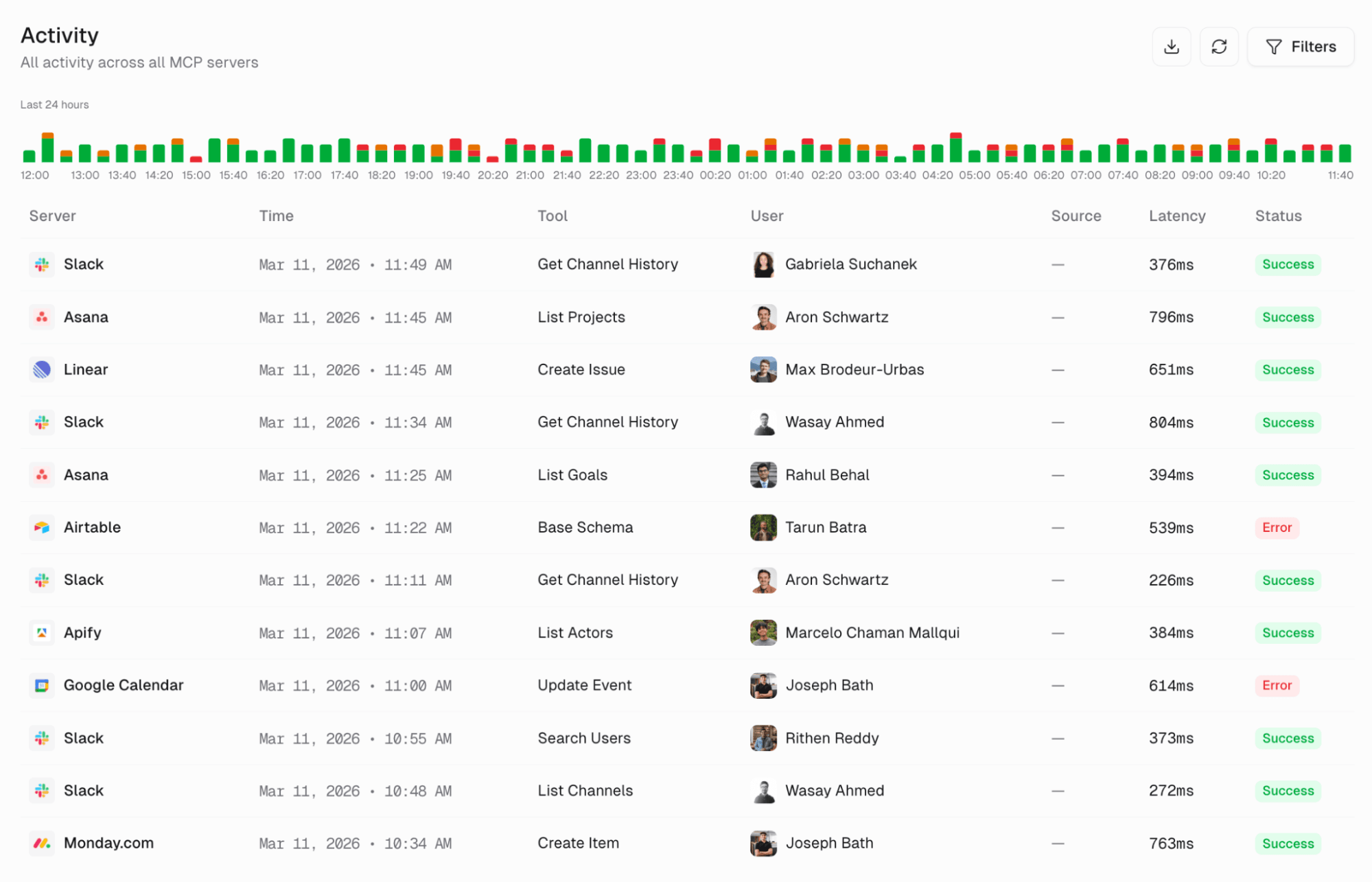1372x882 pixels.
Task: Select the Search Users tool cell
Action: pyautogui.click(x=583, y=738)
